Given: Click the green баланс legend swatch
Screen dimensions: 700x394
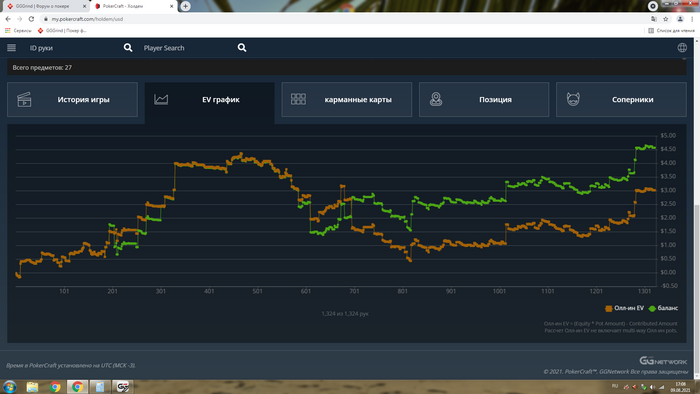Looking at the screenshot, I should click(x=652, y=309).
